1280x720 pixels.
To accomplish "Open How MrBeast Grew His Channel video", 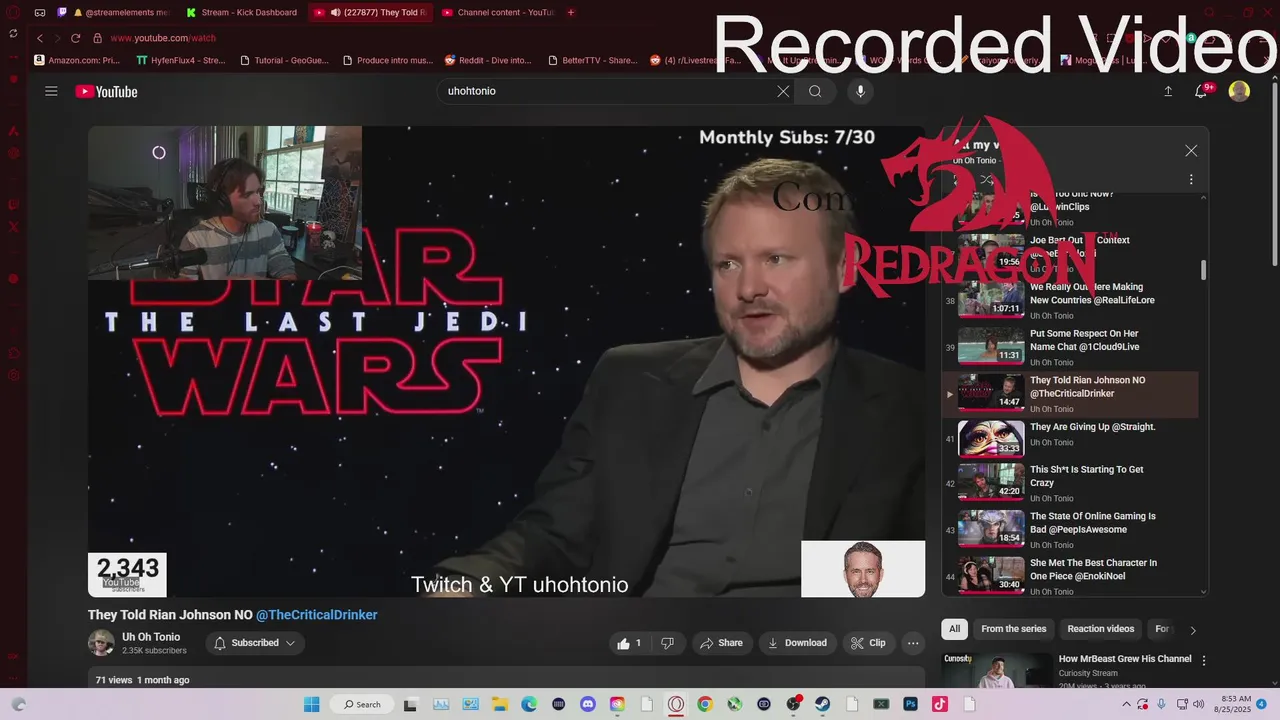I will coord(1125,659).
